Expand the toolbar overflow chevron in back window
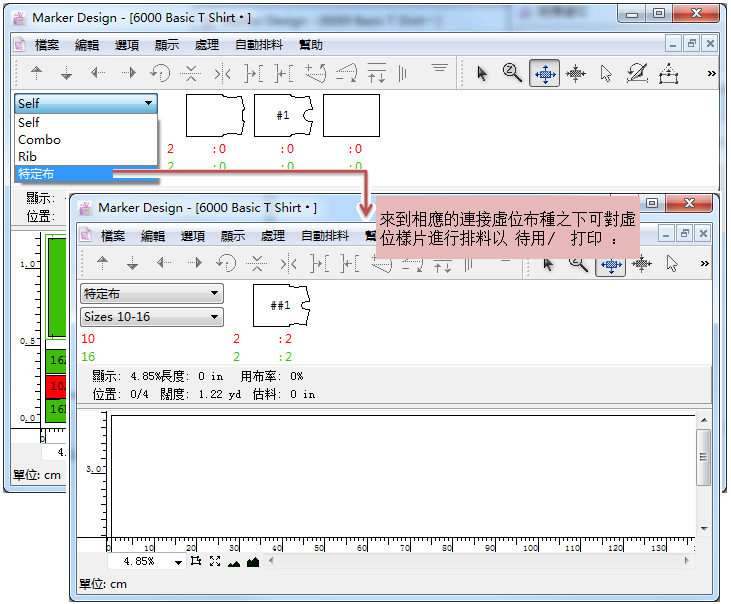 click(x=711, y=73)
